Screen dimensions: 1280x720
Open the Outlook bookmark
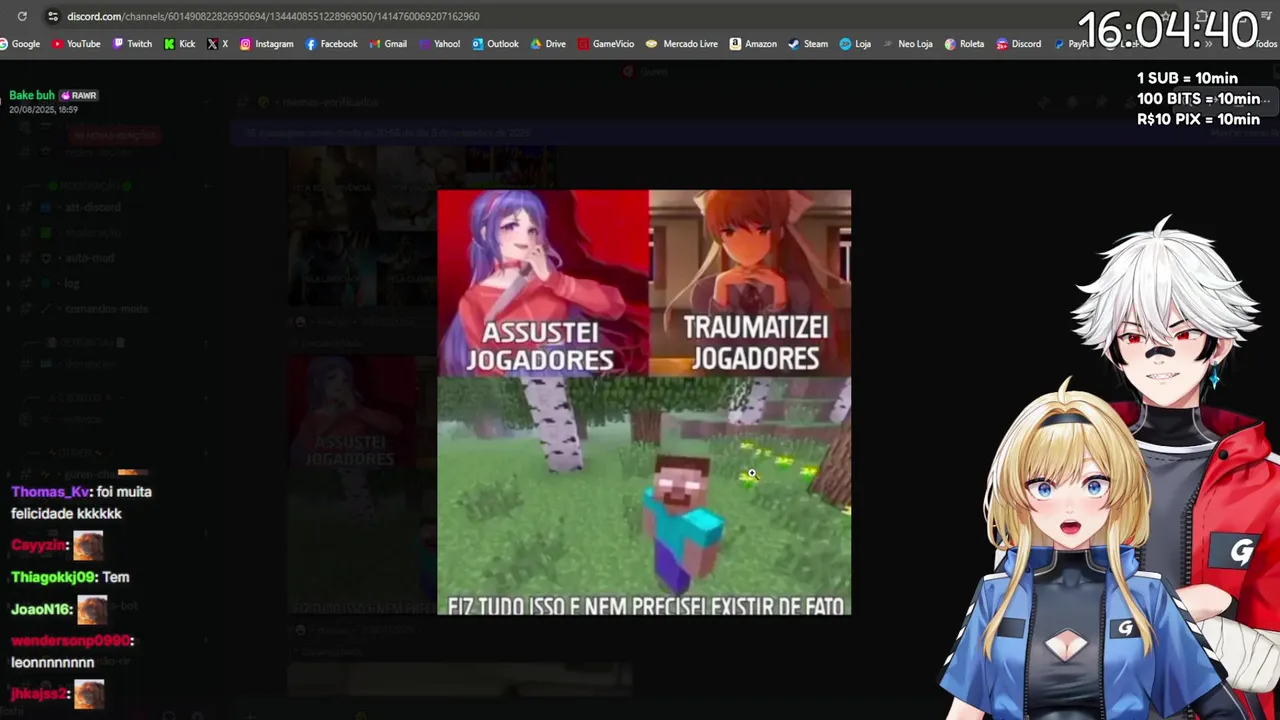coord(495,44)
